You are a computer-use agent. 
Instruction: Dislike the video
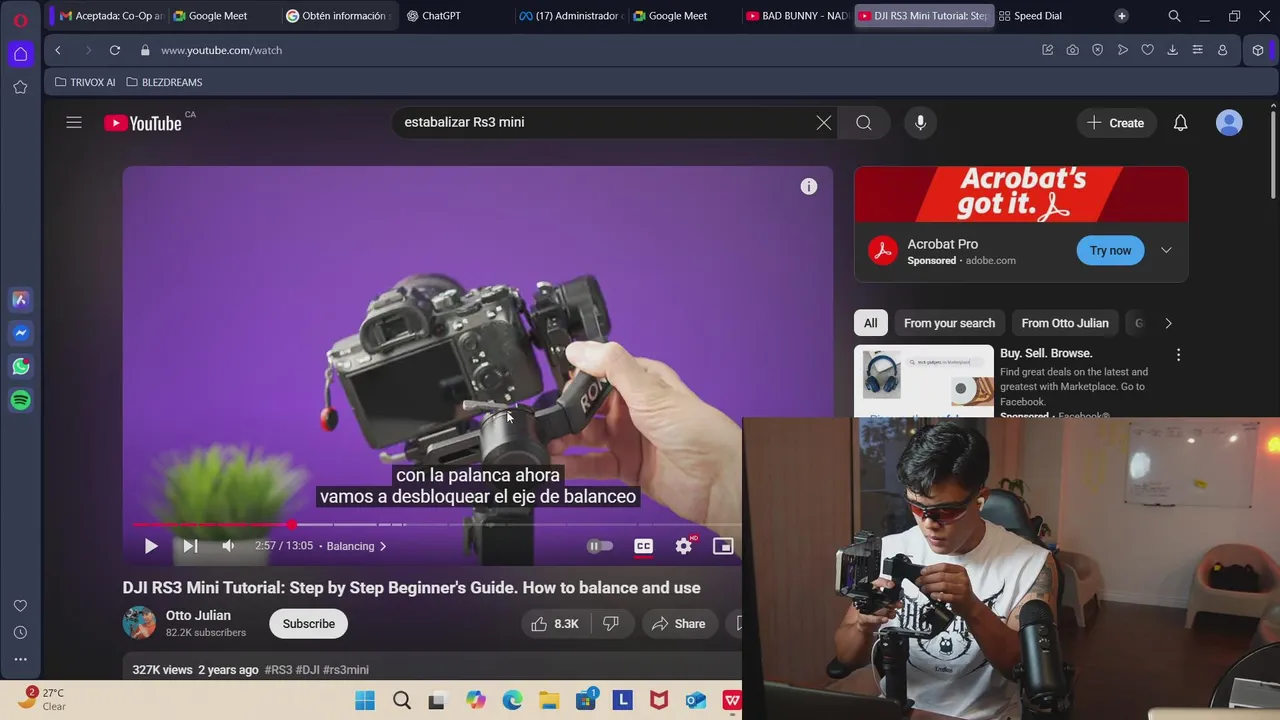[612, 624]
